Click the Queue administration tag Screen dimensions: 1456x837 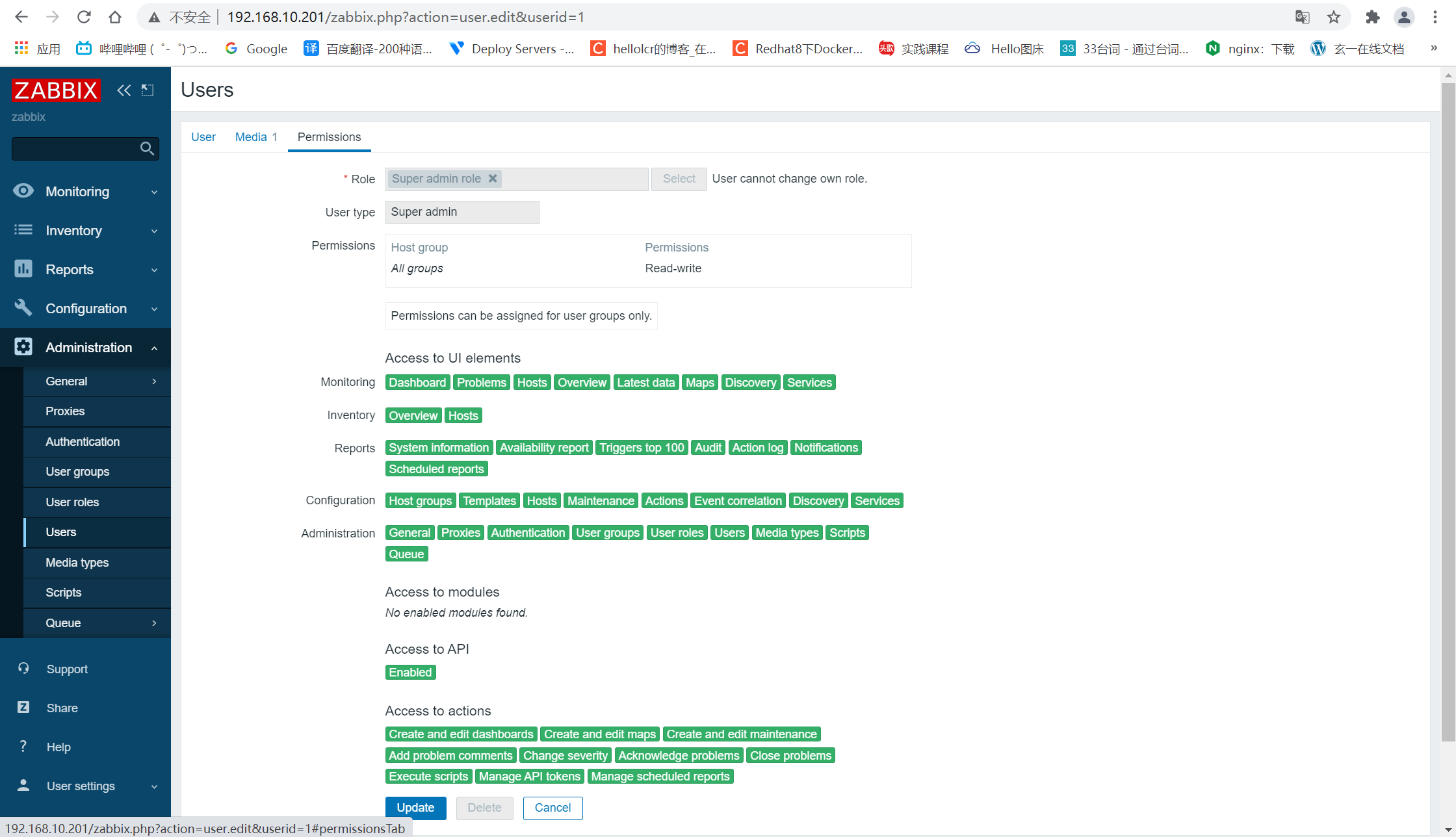tap(406, 554)
